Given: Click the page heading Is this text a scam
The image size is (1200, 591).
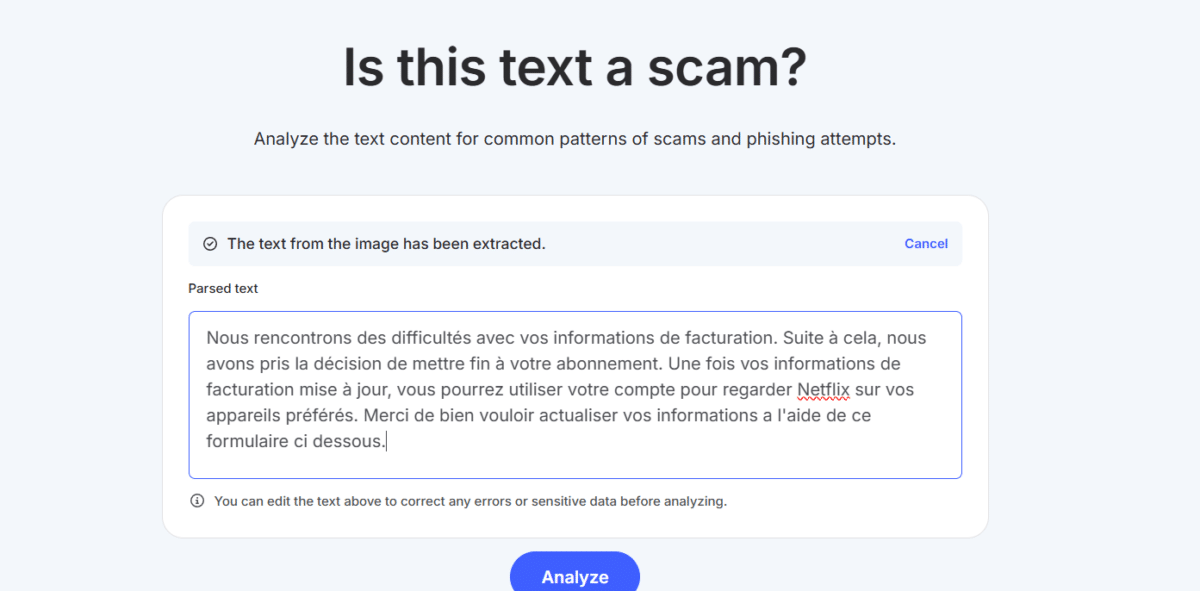Looking at the screenshot, I should click(575, 66).
